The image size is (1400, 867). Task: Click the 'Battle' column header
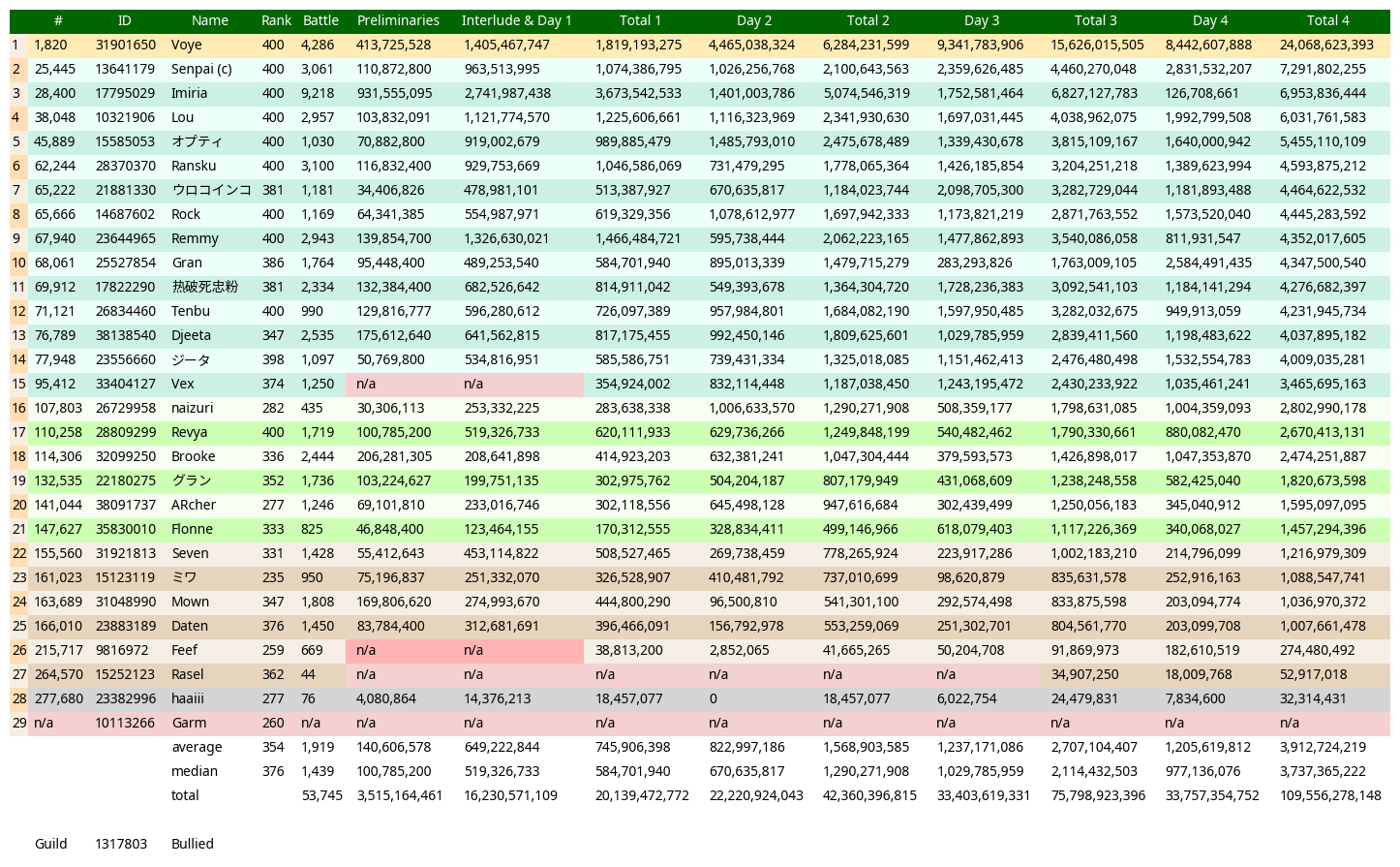(x=320, y=20)
